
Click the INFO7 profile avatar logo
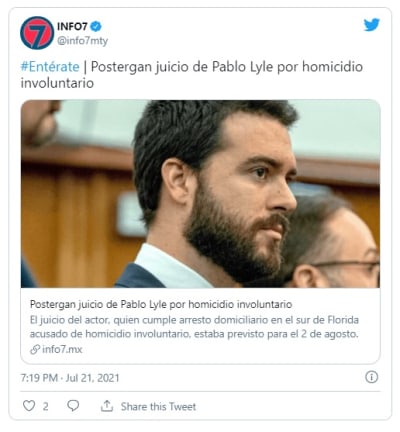tap(37, 33)
